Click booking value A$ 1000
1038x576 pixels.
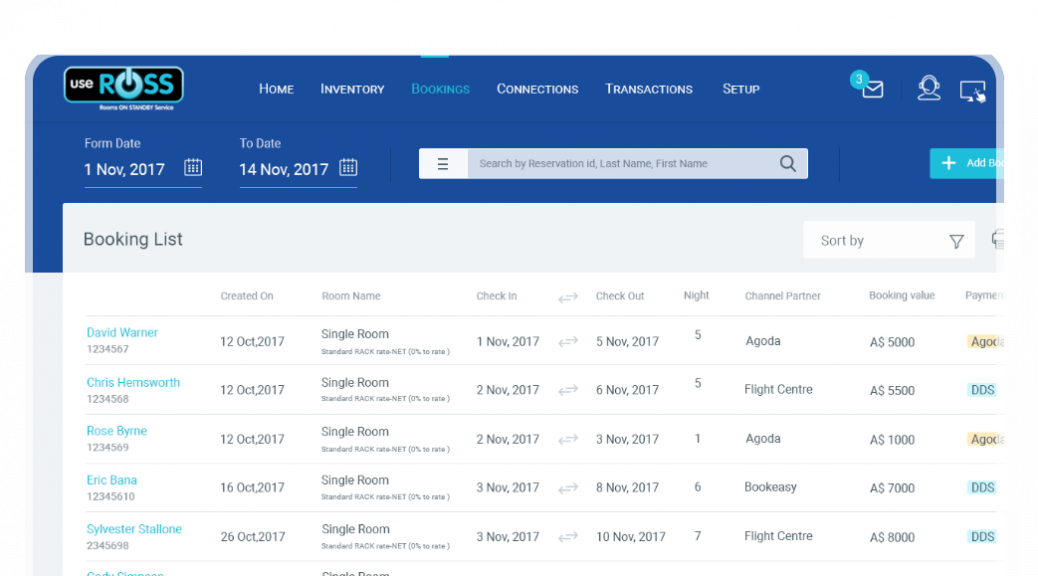892,440
